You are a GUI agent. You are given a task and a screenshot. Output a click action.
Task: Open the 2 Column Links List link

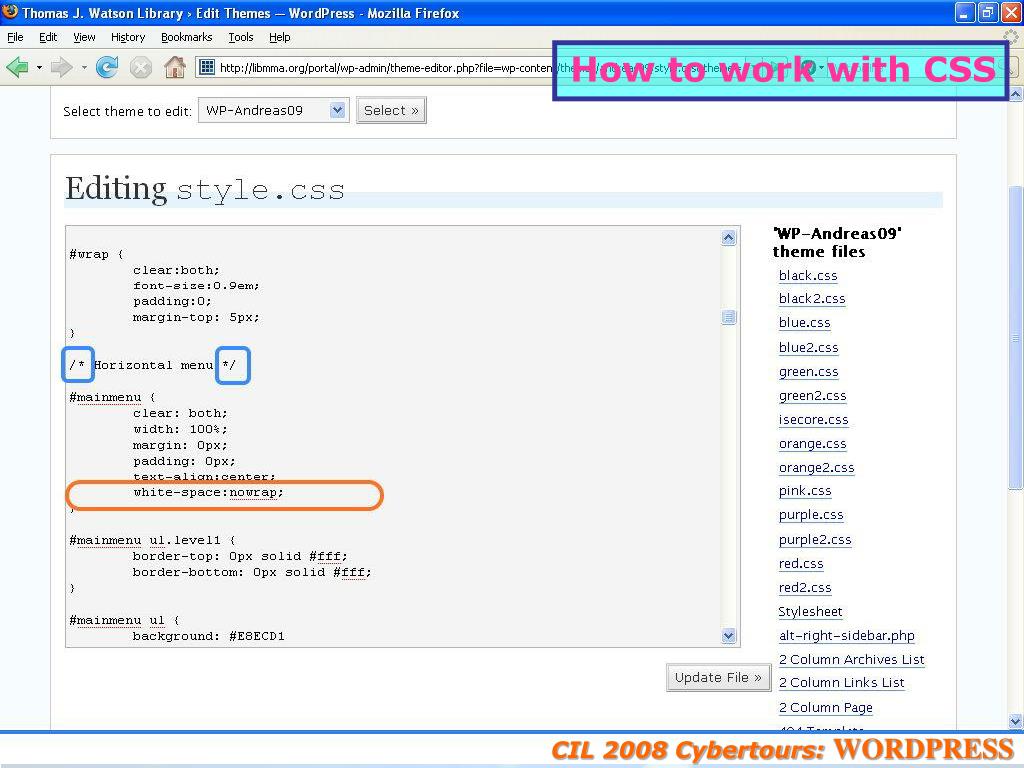tap(841, 682)
